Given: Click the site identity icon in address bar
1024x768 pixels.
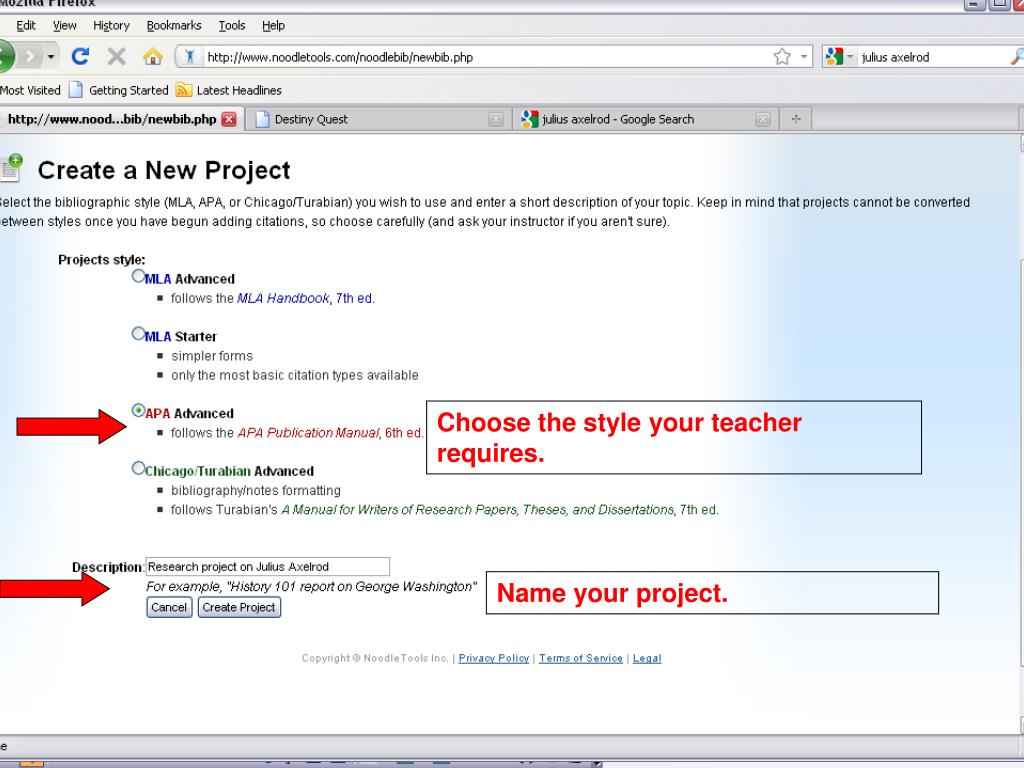Looking at the screenshot, I should [x=189, y=57].
